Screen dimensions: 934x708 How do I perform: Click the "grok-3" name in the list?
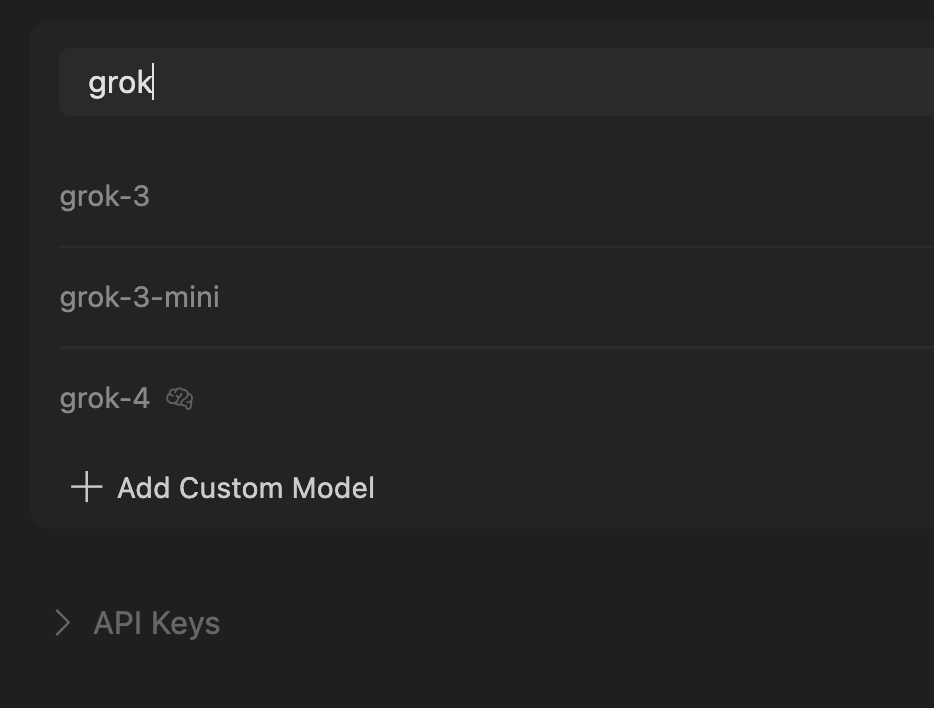click(105, 197)
